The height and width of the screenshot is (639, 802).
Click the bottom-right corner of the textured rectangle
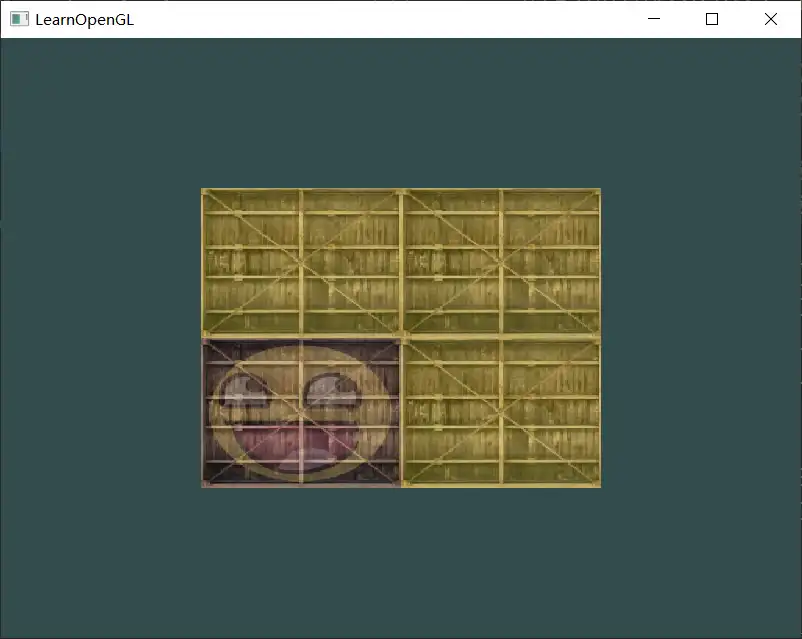pos(599,486)
